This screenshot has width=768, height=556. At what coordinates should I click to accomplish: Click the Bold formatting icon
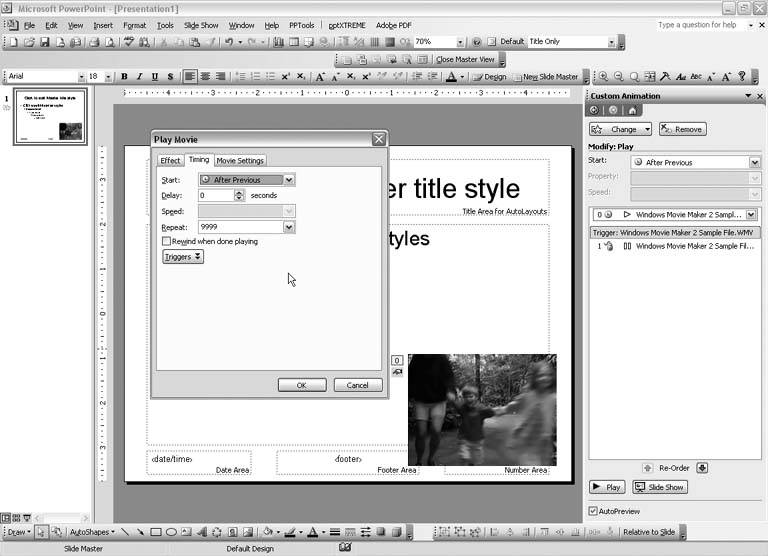click(124, 76)
